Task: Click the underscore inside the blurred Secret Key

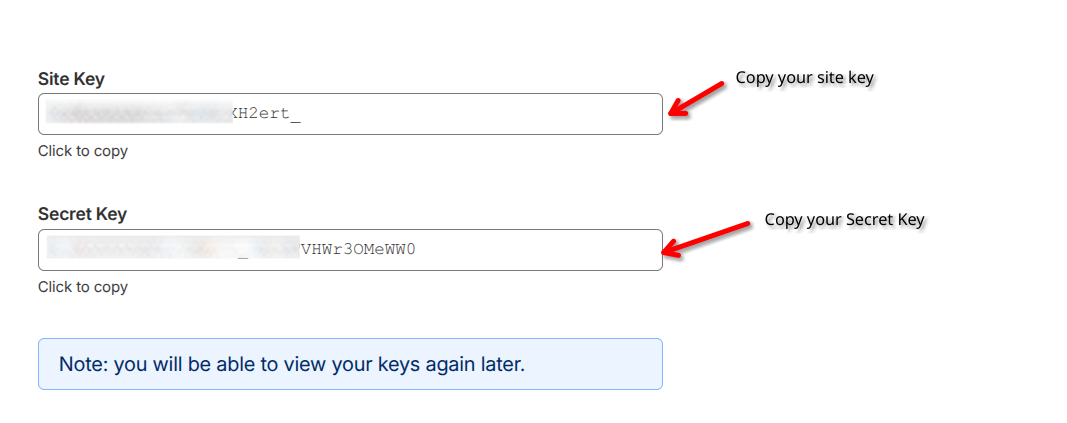Action: tap(243, 255)
